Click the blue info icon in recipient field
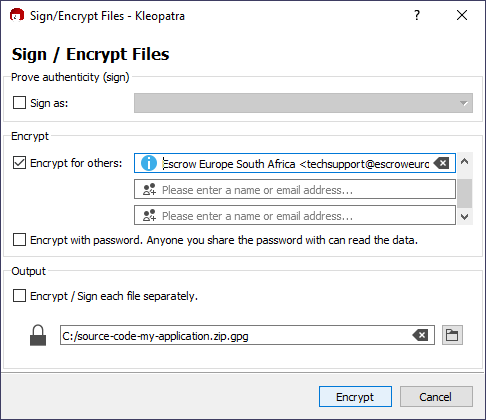 tap(149, 163)
